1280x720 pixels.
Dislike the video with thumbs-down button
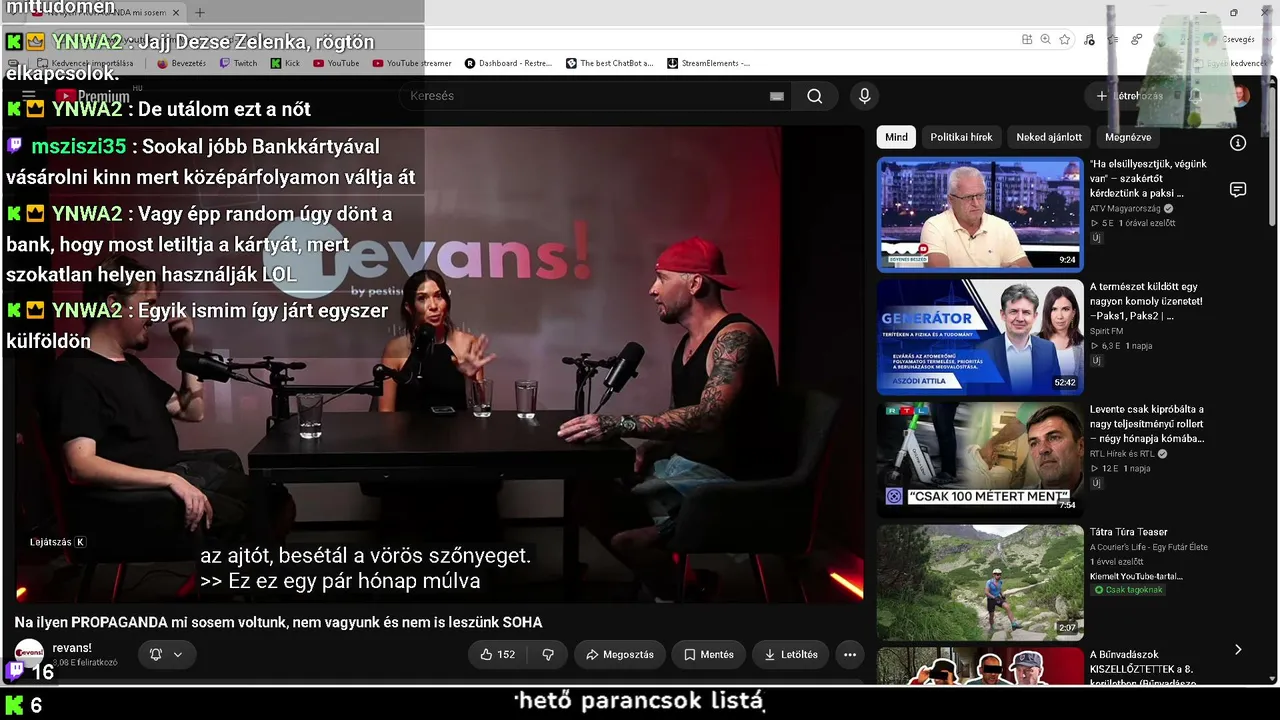[548, 655]
